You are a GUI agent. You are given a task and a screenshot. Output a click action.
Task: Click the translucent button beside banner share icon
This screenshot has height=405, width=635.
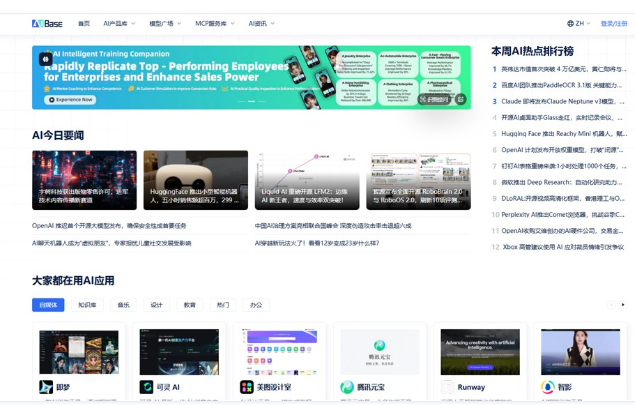point(434,99)
